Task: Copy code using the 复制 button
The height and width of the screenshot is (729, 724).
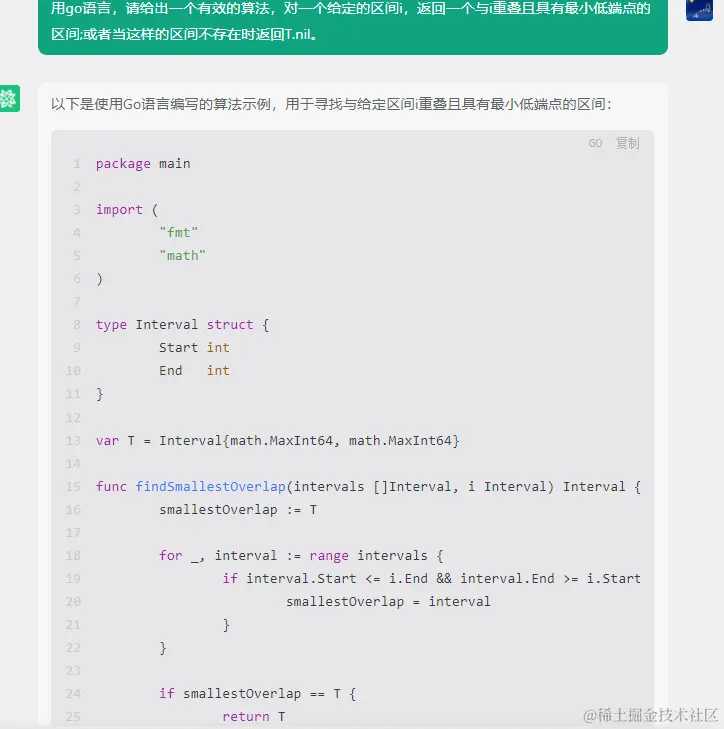Action: (627, 143)
